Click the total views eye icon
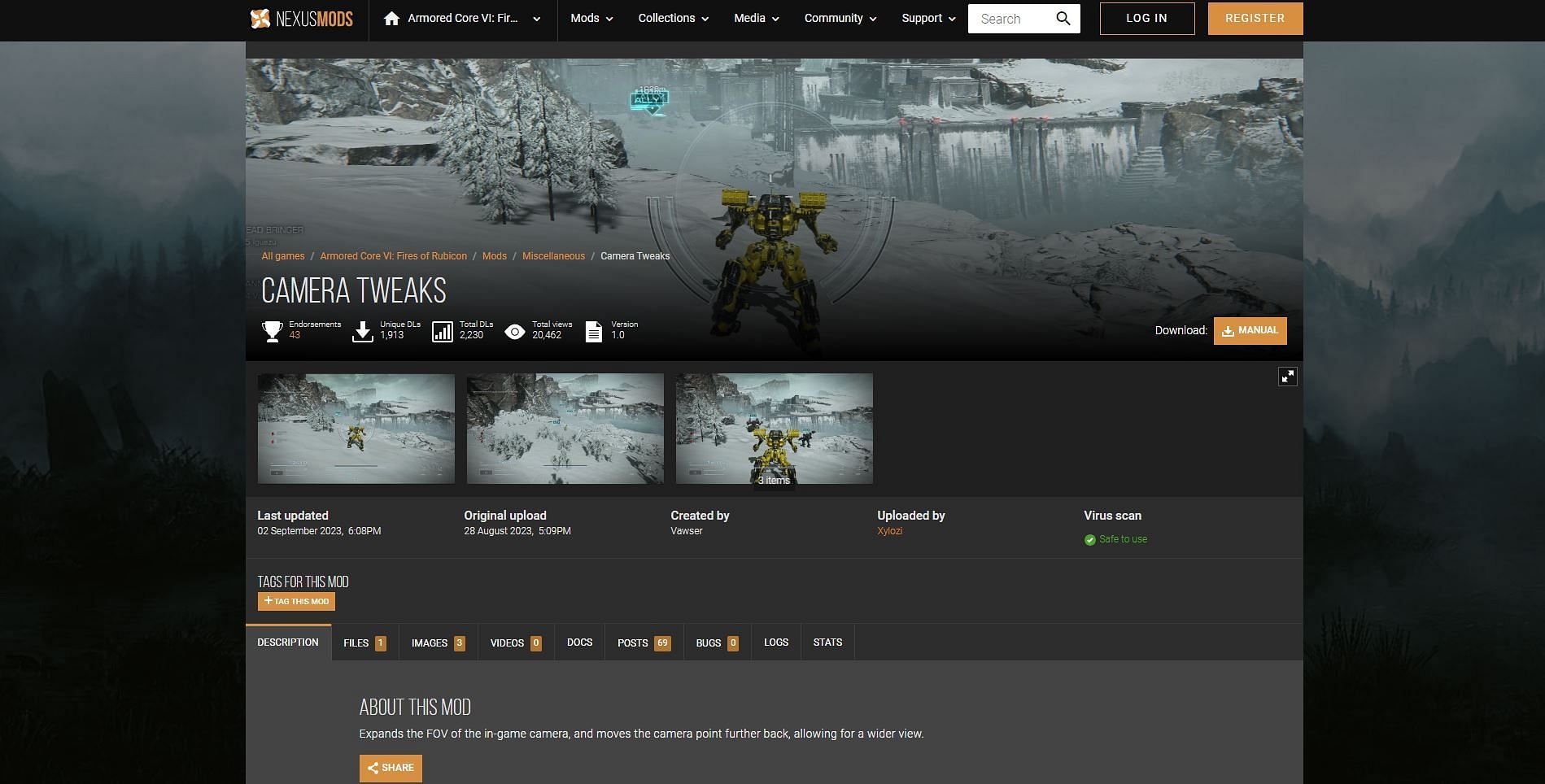Viewport: 1545px width, 784px height. [514, 331]
